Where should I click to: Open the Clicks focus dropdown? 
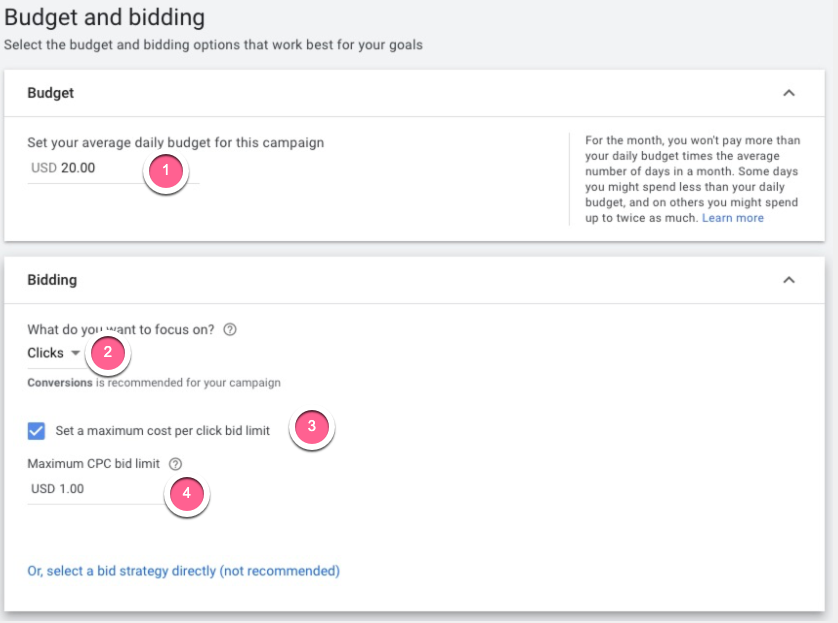point(54,353)
